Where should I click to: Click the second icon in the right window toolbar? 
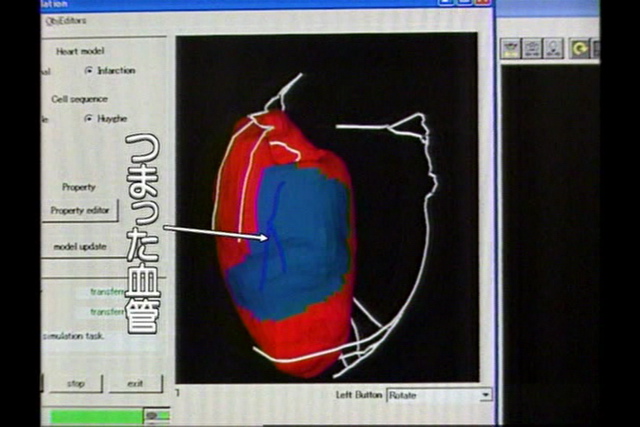pyautogui.click(x=532, y=48)
